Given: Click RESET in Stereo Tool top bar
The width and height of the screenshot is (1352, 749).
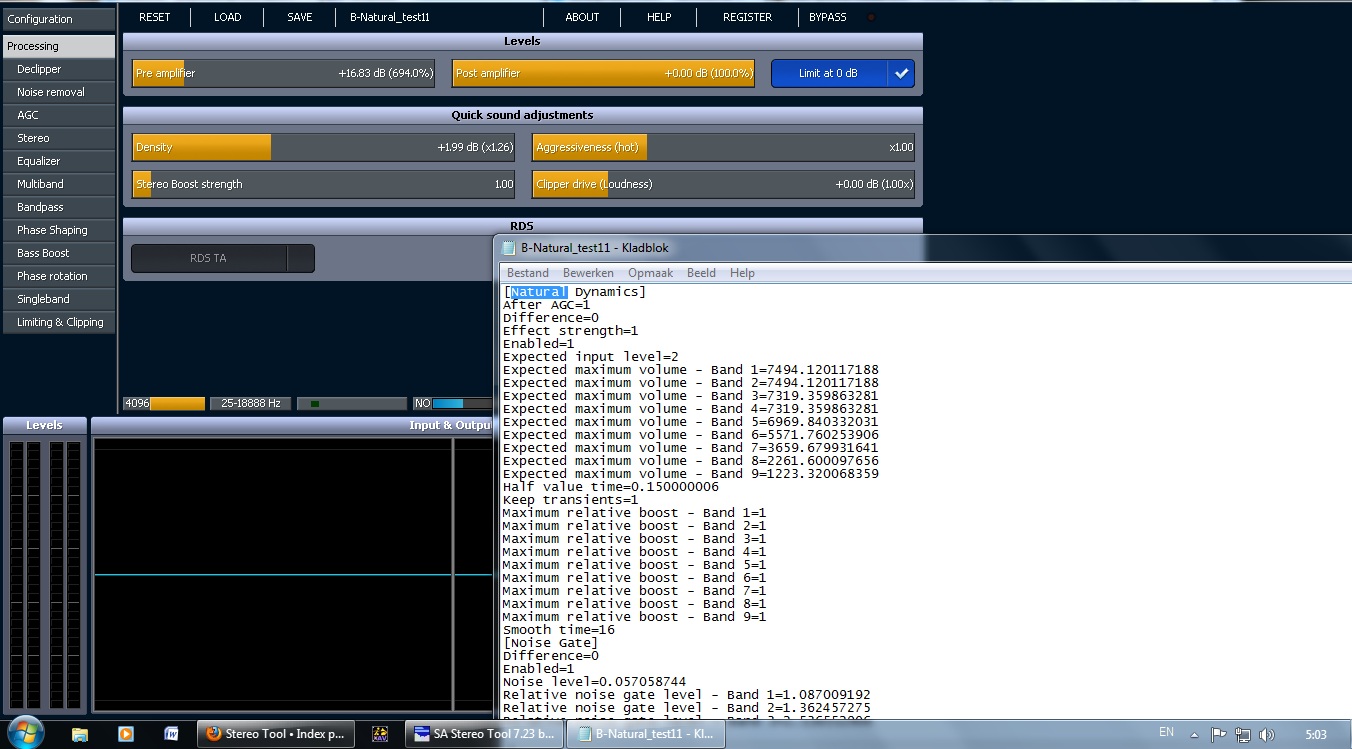Looking at the screenshot, I should [154, 17].
